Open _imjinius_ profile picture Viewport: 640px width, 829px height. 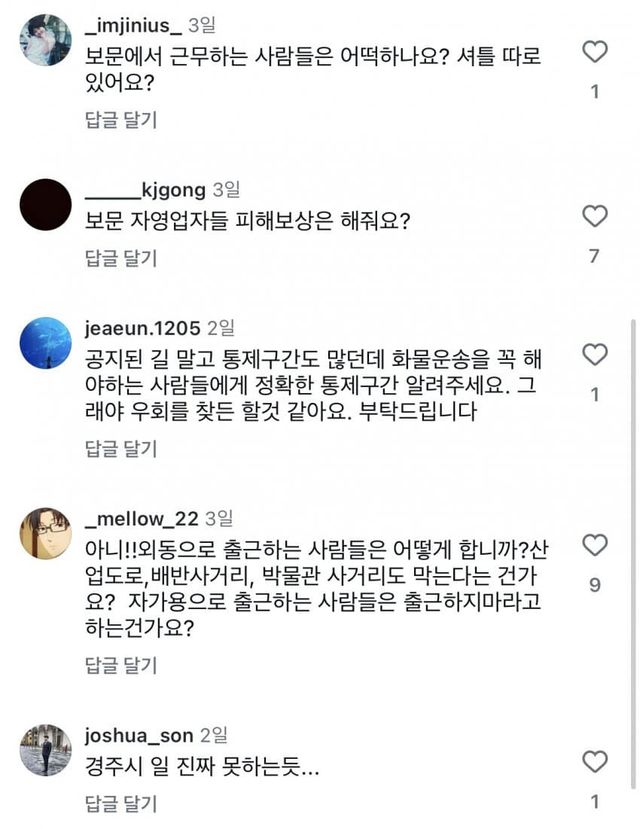pos(46,40)
